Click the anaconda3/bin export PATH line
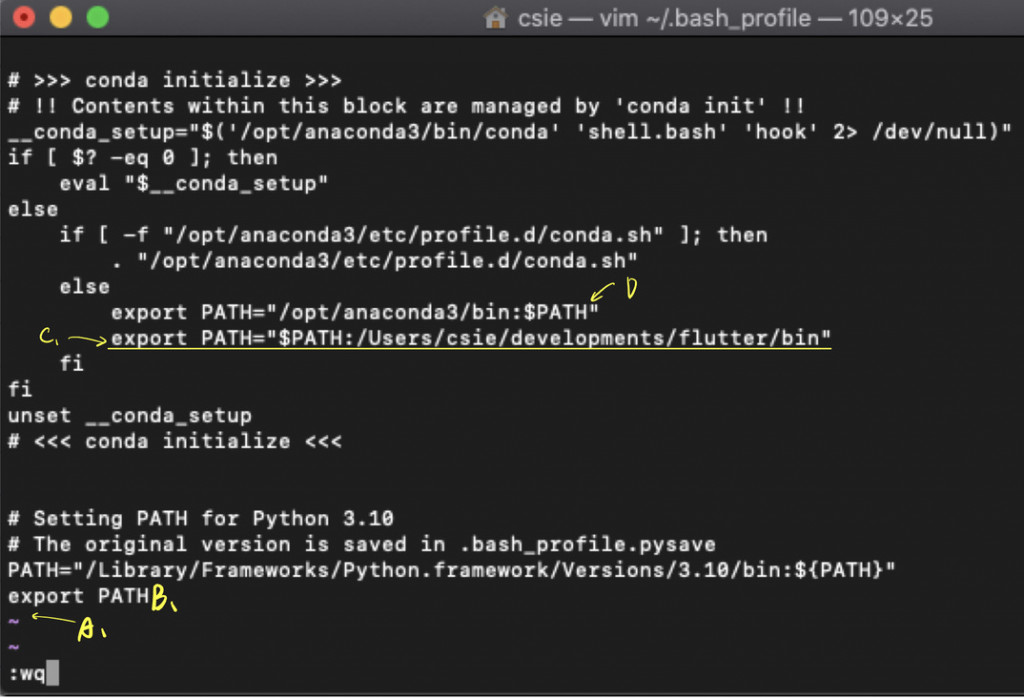1024x698 pixels. click(x=355, y=312)
